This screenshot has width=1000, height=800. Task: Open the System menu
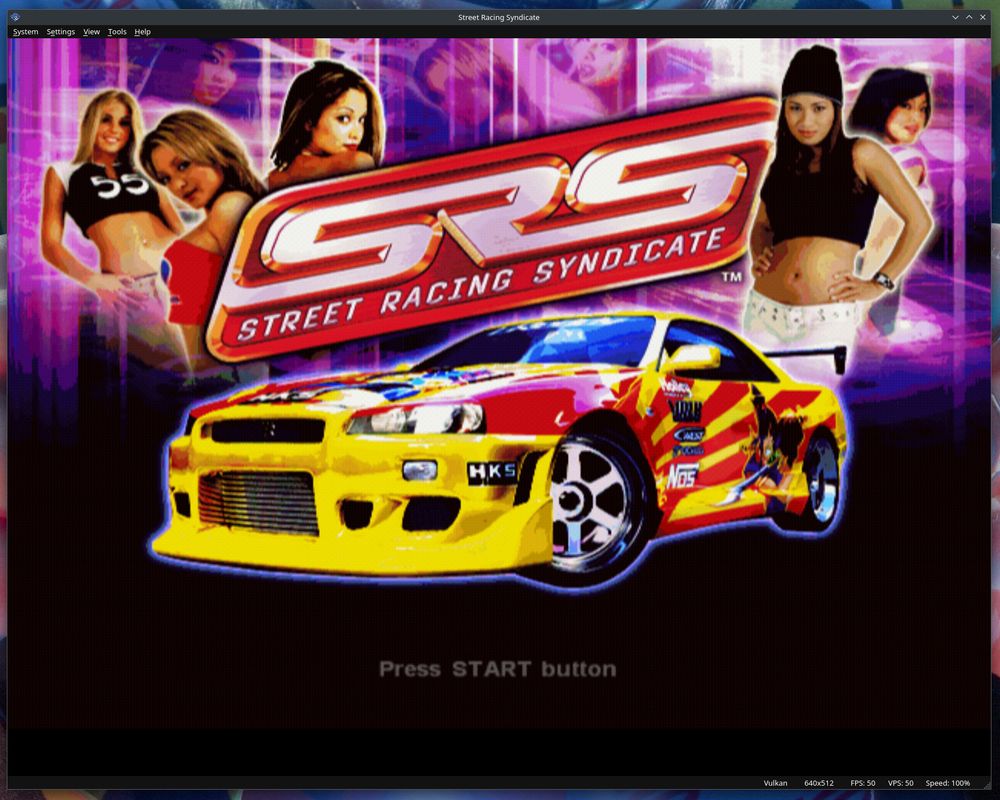[x=26, y=32]
